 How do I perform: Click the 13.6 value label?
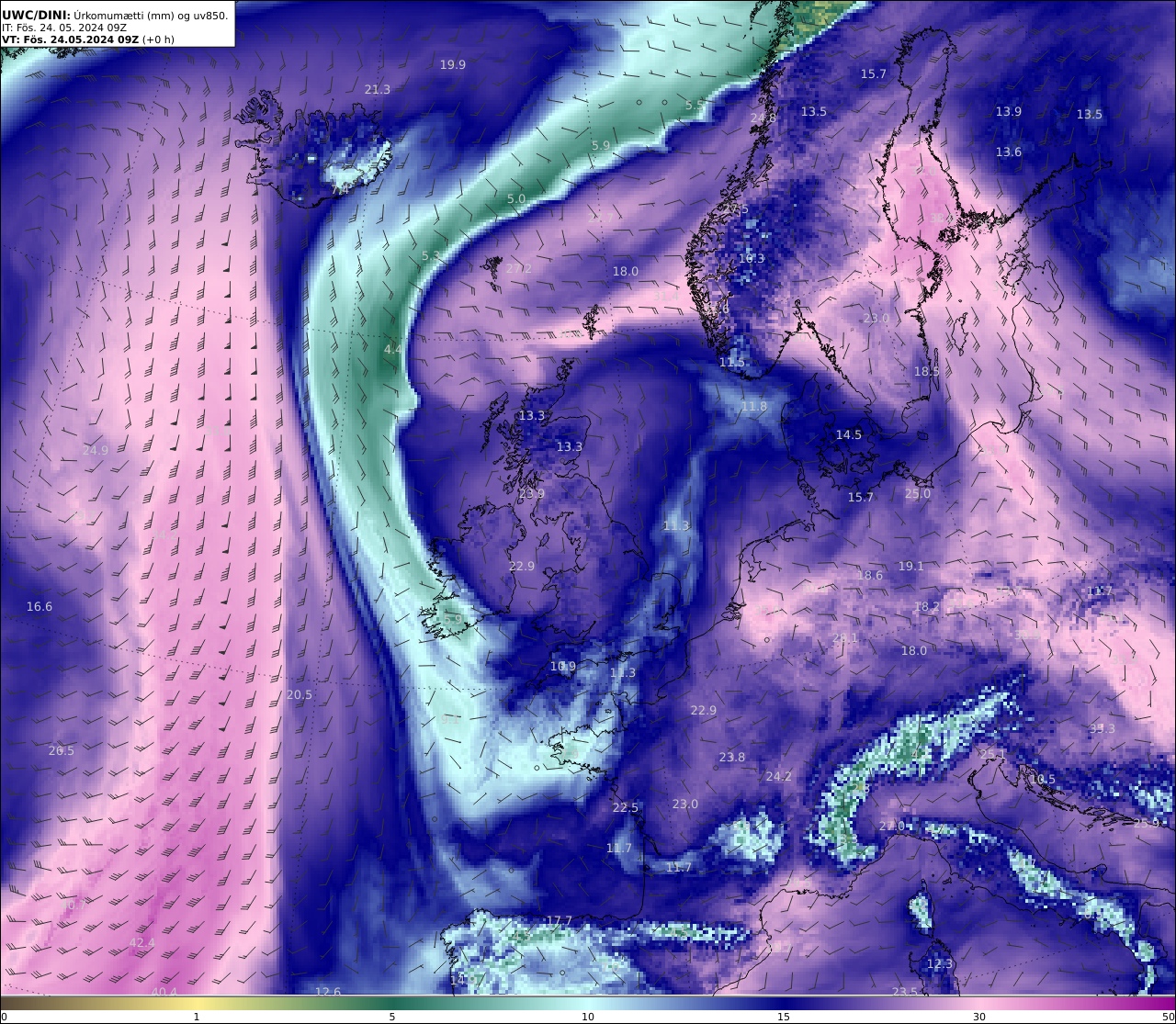point(1009,152)
